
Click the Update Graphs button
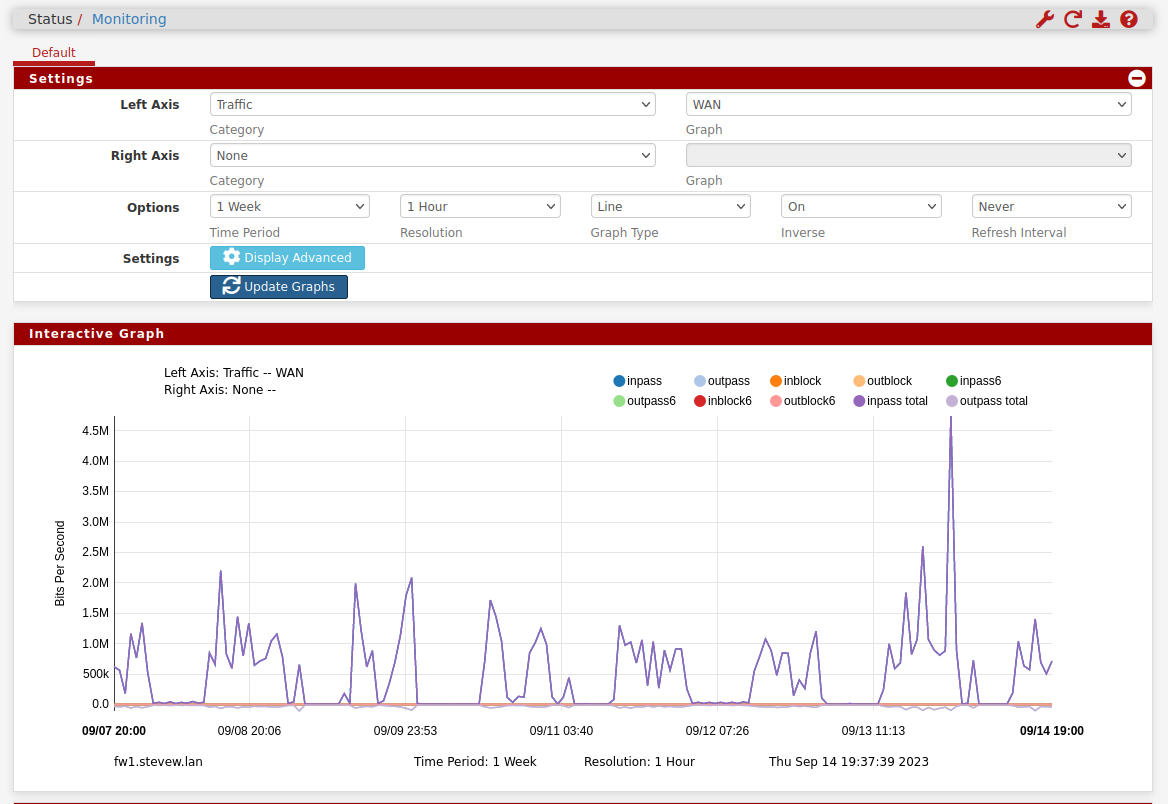279,287
